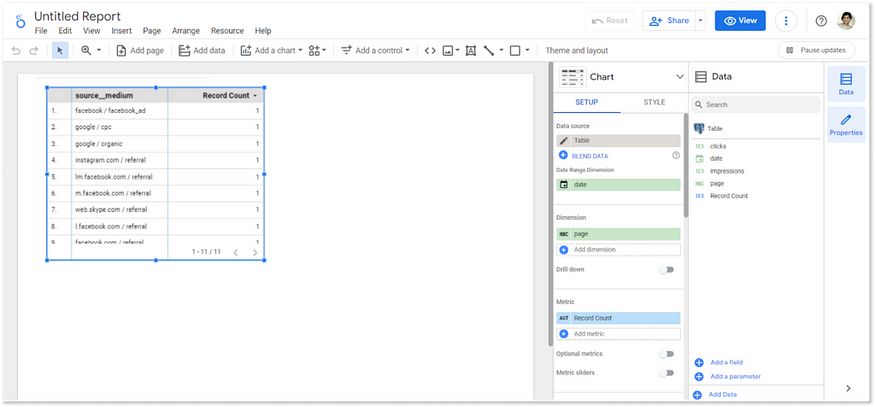The image size is (875, 407).
Task: Click the help question mark icon
Action: click(x=821, y=21)
